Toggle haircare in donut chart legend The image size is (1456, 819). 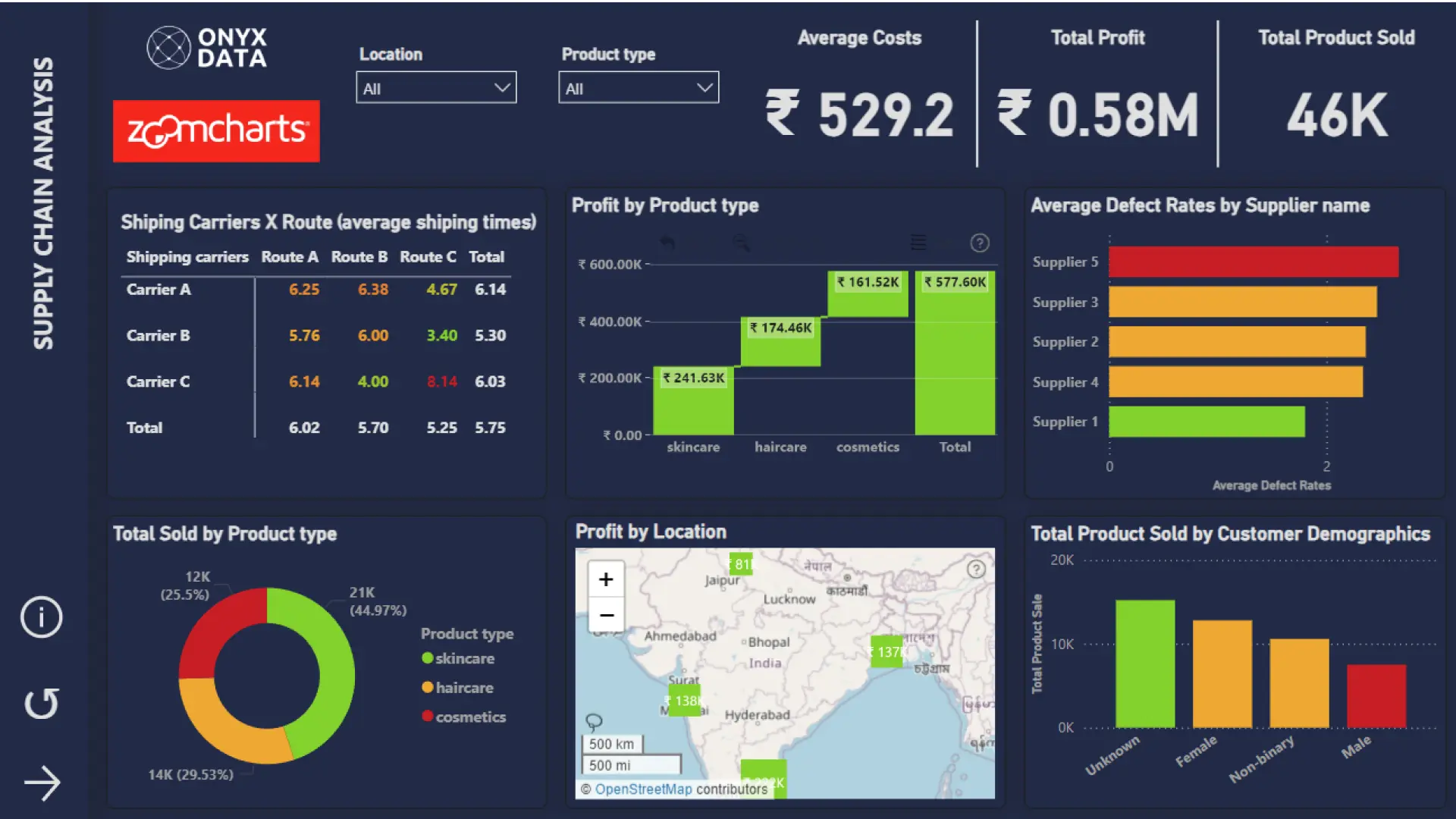(457, 688)
